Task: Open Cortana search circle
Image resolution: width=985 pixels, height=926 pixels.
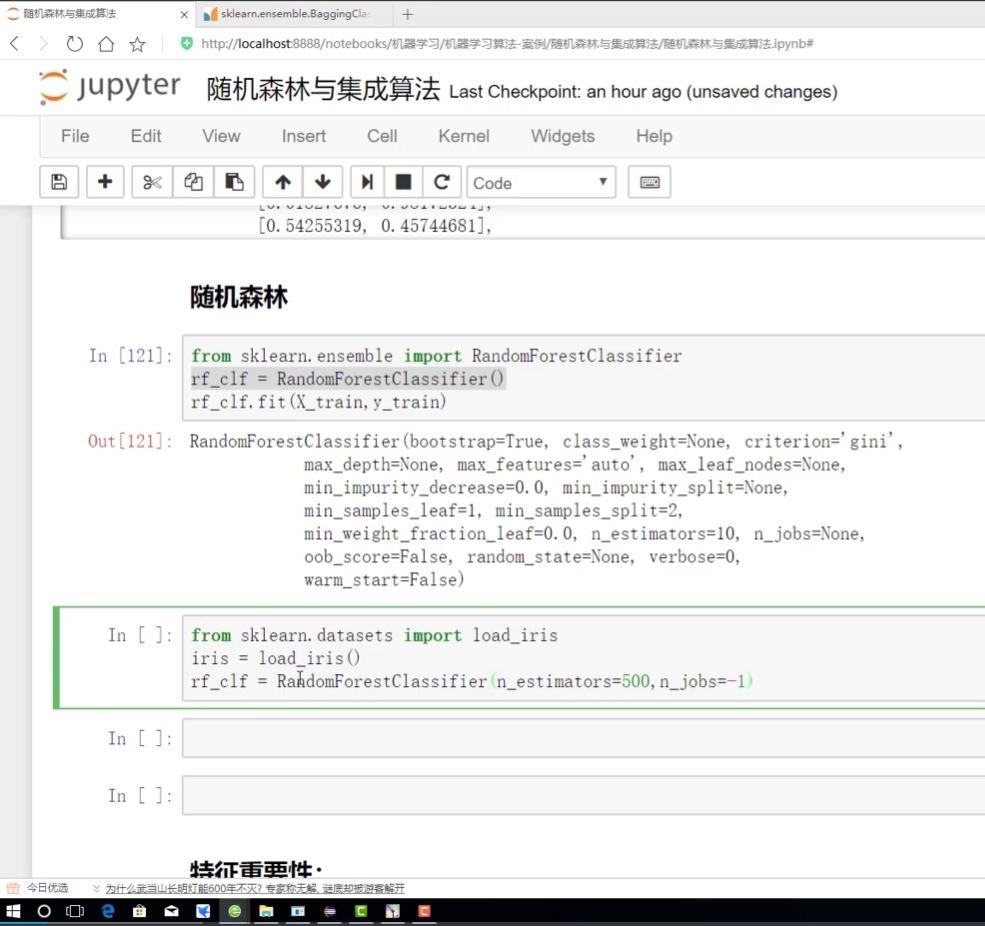Action: pyautogui.click(x=44, y=911)
